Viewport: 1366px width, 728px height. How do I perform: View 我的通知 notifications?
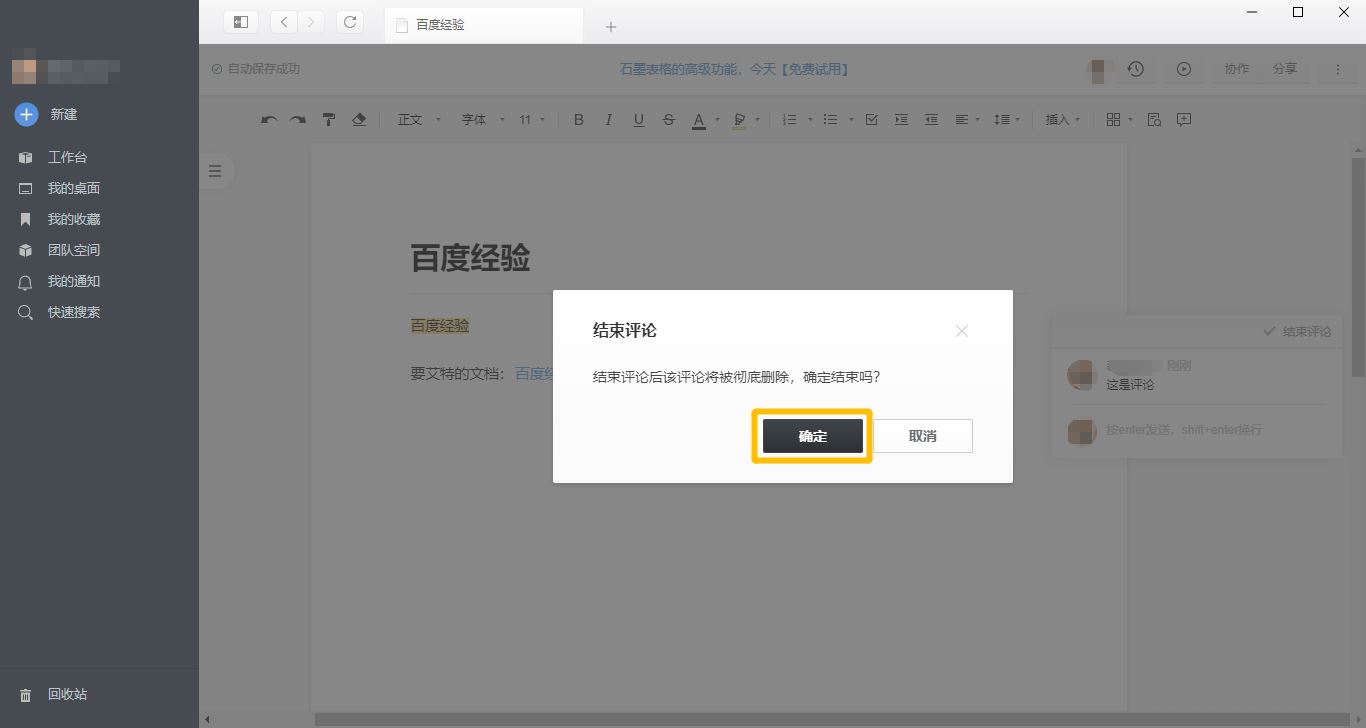click(60, 281)
